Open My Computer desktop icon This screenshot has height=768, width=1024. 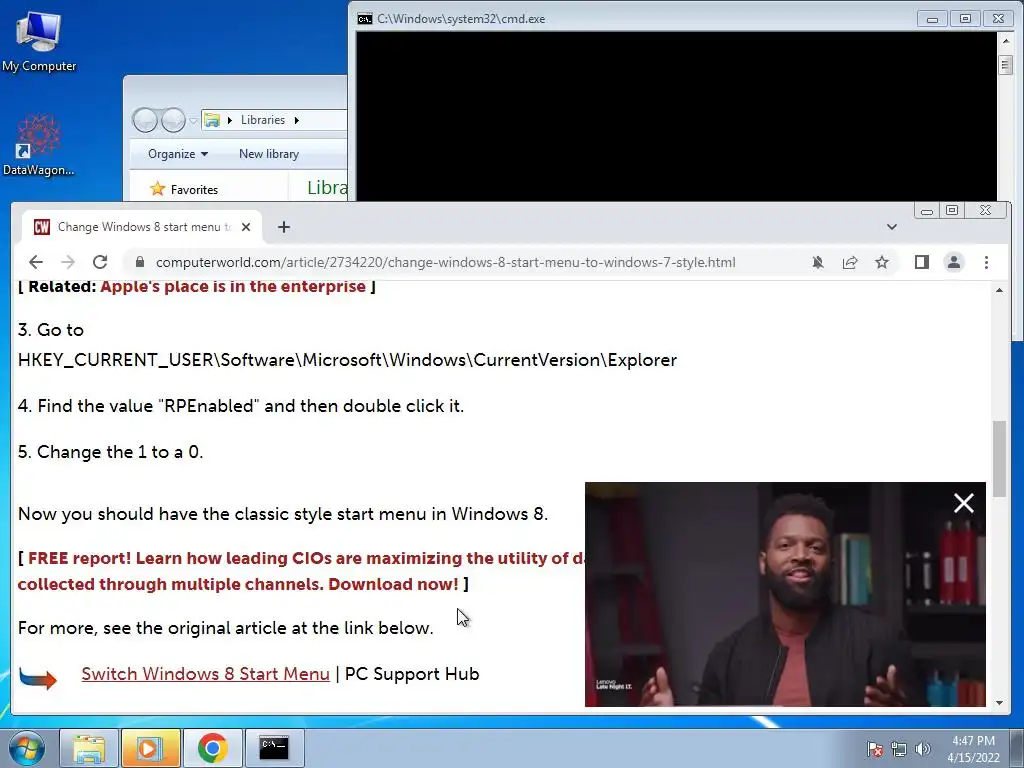[39, 42]
